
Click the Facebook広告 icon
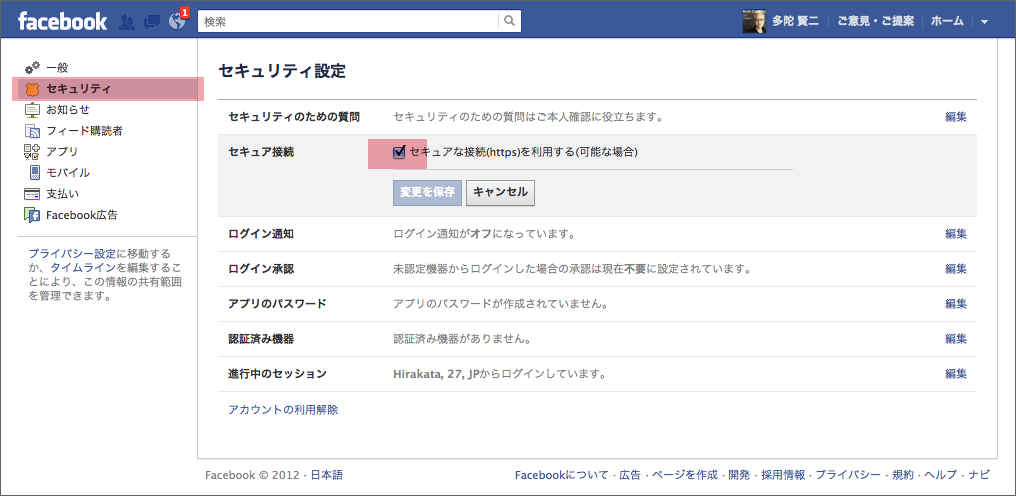(x=32, y=215)
